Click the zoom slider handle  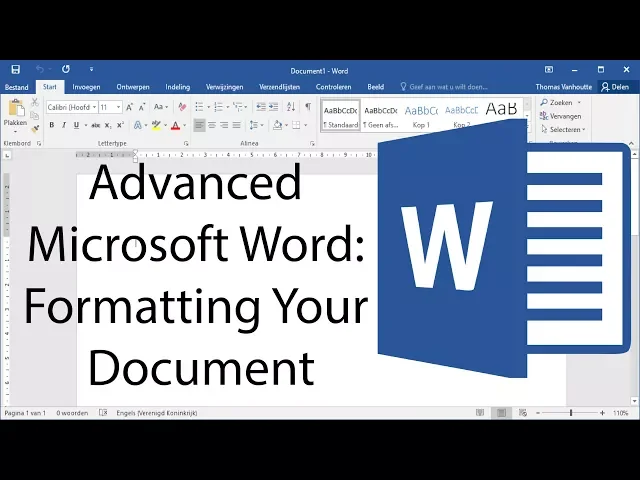tap(571, 413)
